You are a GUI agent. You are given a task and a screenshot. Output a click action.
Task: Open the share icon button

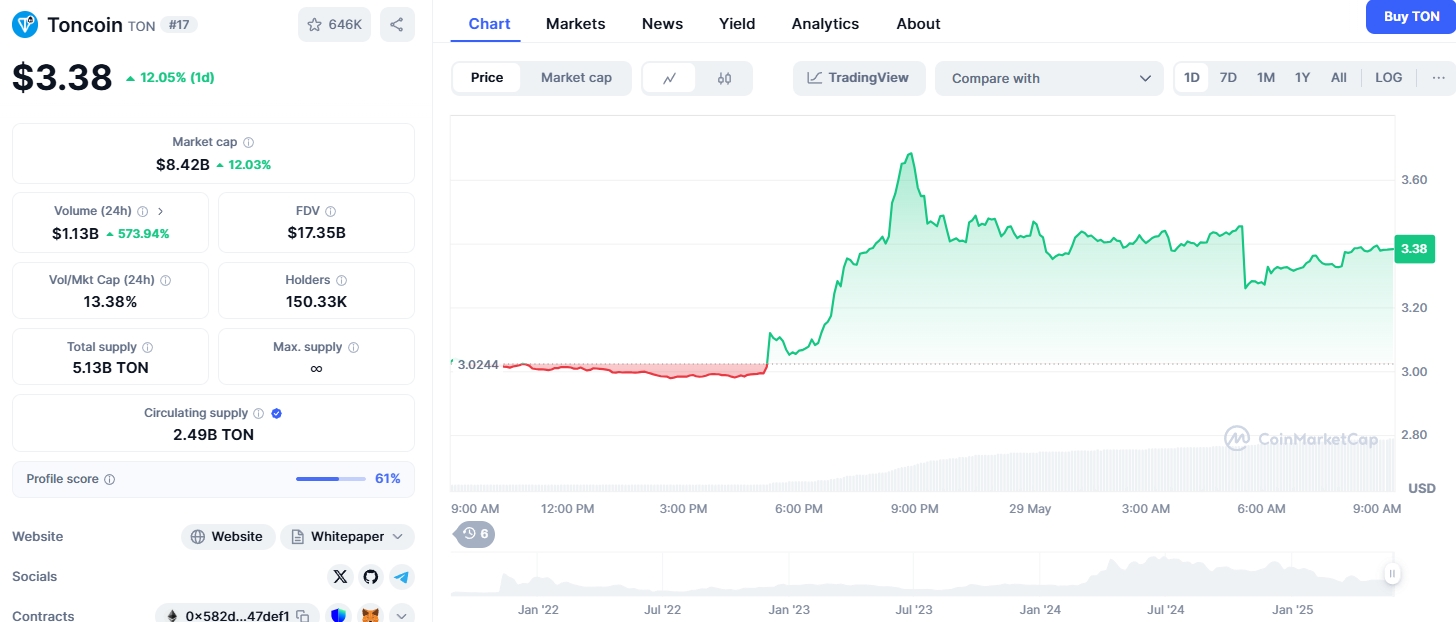click(x=397, y=25)
